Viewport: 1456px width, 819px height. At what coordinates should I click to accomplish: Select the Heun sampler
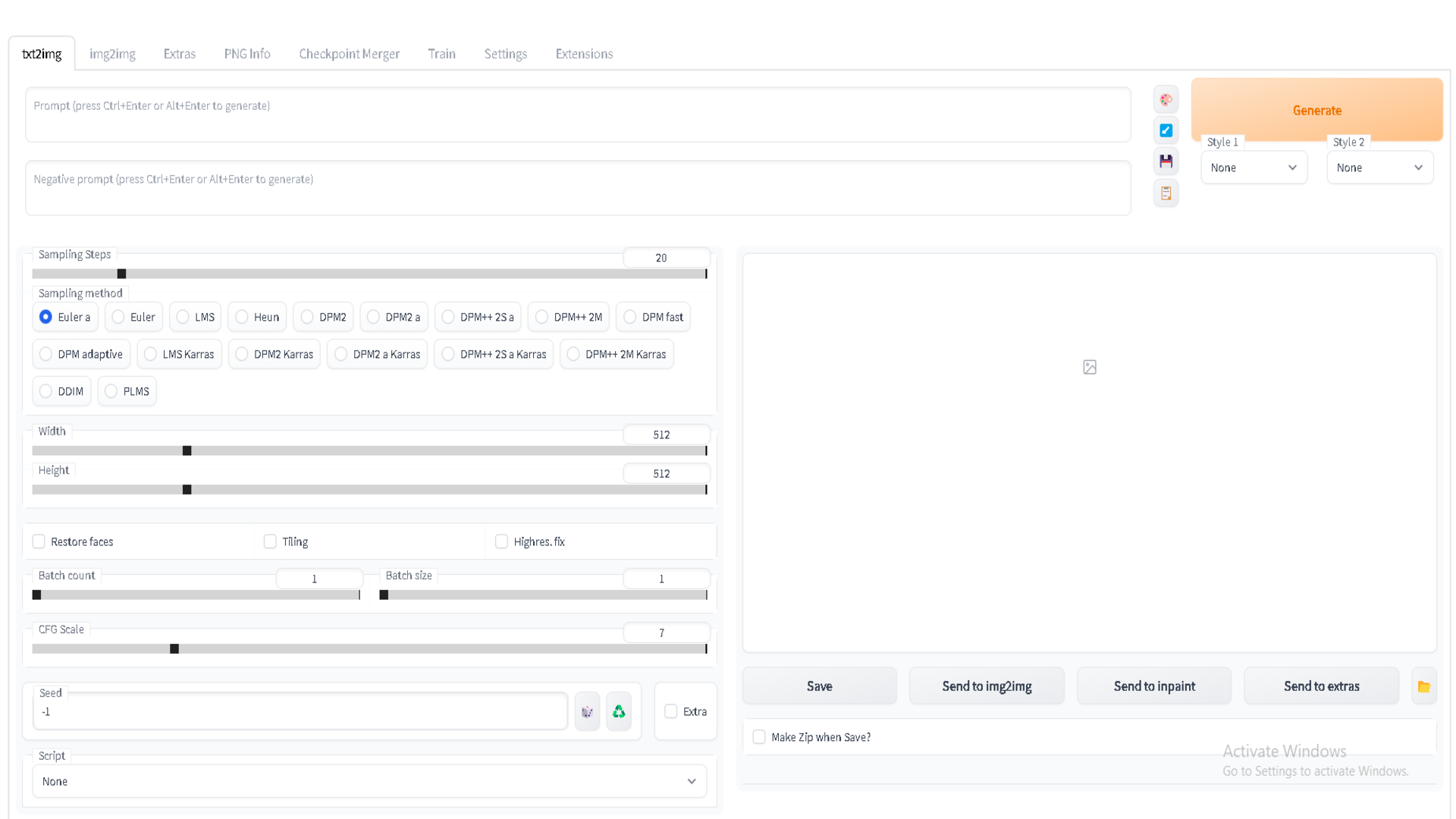pos(257,317)
